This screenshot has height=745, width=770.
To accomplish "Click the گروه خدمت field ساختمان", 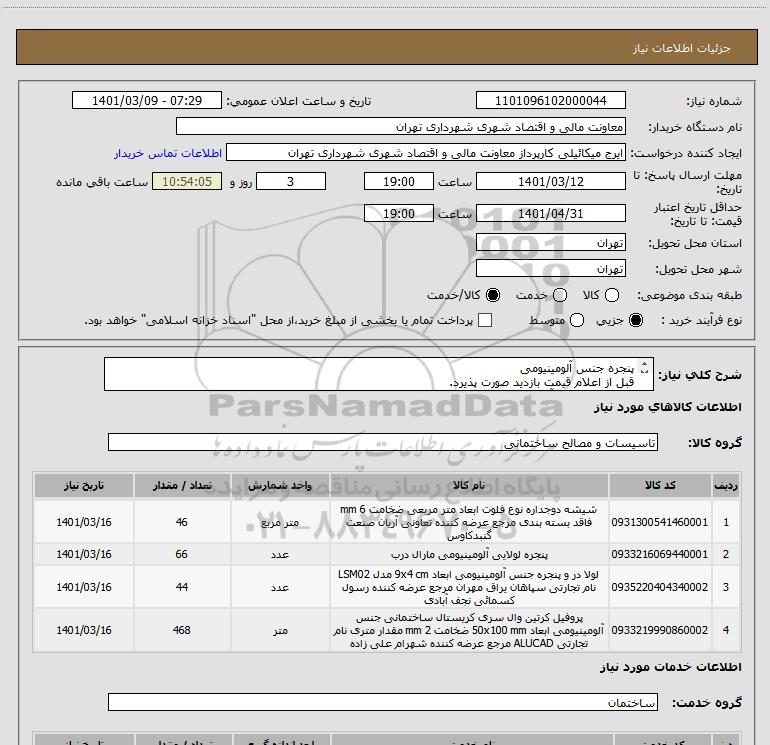I will 383,702.
